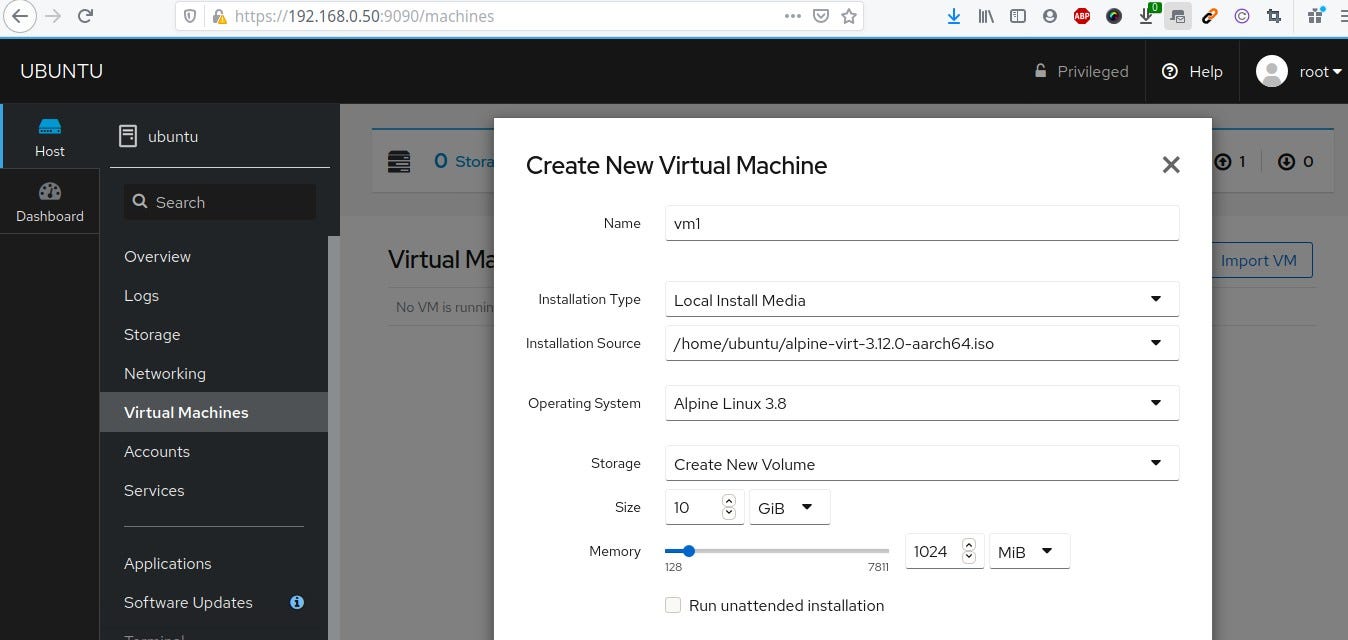Expand the Storage Create New Volume dropdown
This screenshot has width=1348, height=640.
[x=922, y=463]
